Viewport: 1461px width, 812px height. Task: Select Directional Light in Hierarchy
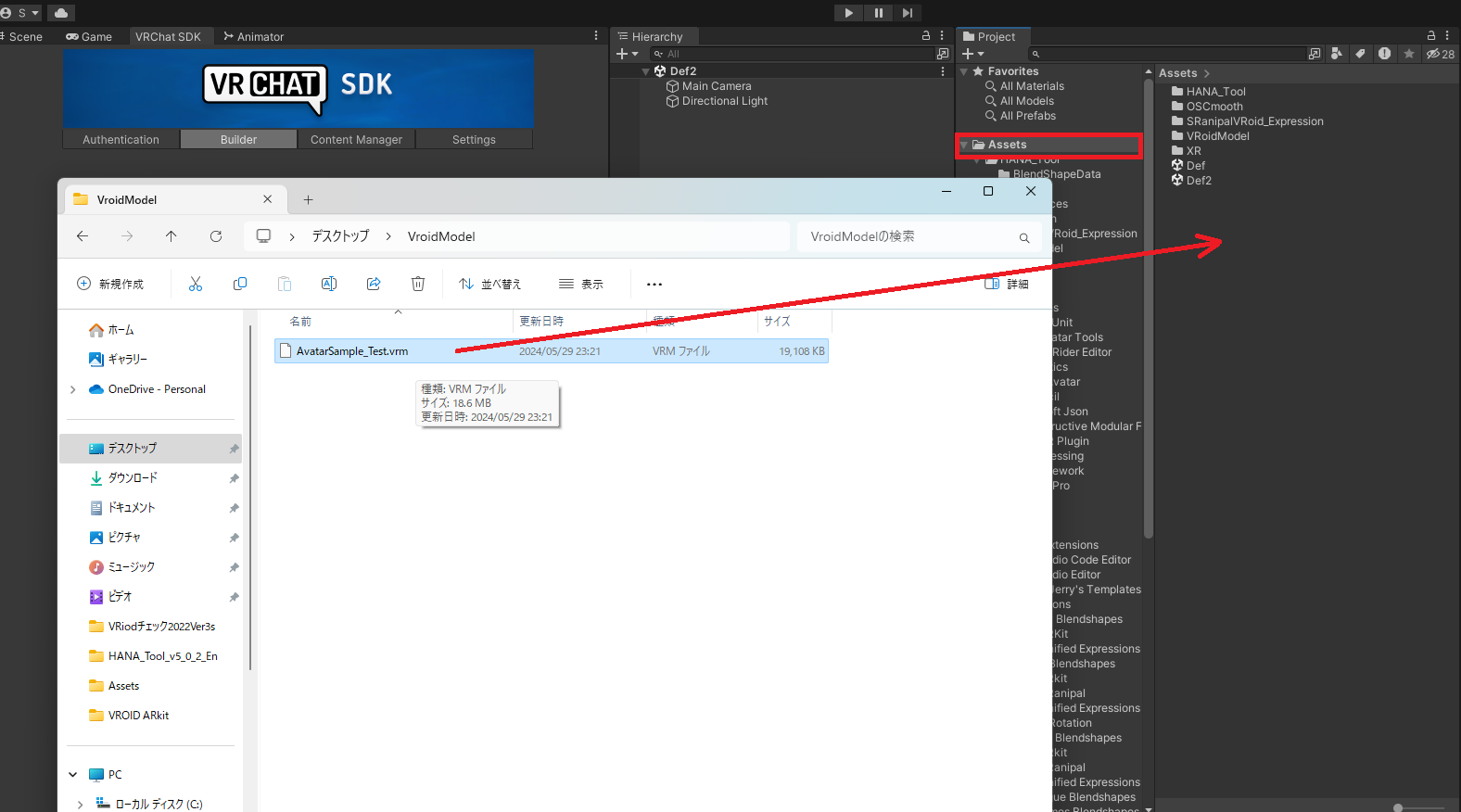click(x=717, y=101)
